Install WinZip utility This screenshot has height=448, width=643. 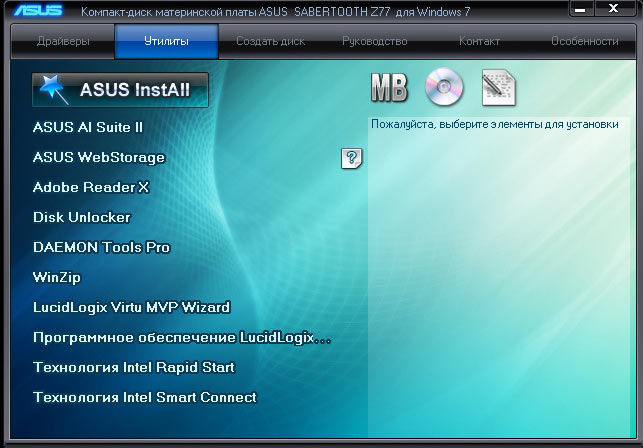[57, 277]
